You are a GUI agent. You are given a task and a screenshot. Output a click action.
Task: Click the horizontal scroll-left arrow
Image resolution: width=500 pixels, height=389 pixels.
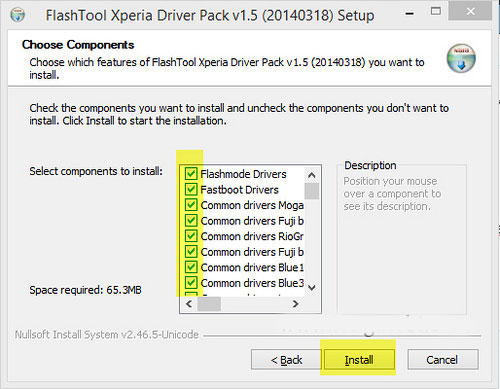pyautogui.click(x=189, y=304)
